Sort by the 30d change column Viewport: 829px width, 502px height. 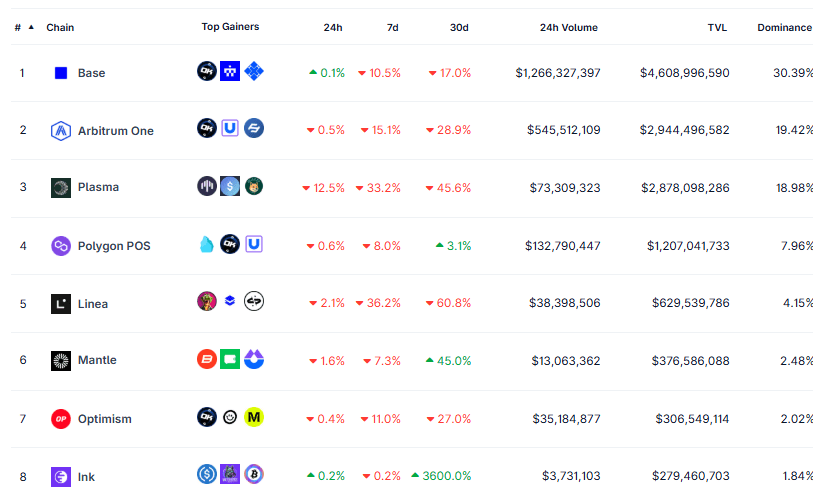click(x=459, y=28)
